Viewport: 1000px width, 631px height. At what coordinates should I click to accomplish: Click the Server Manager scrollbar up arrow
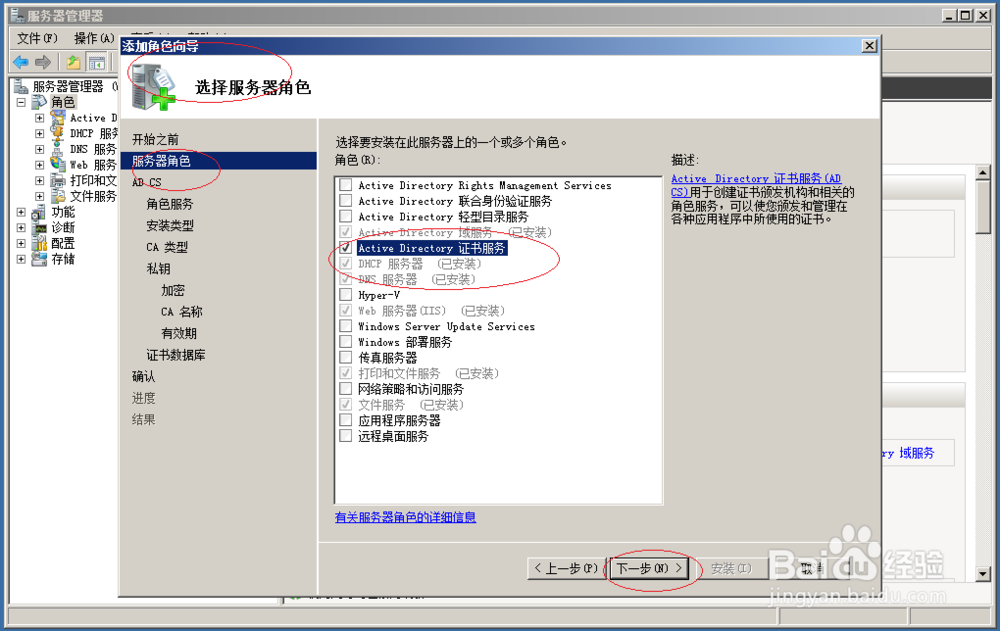(983, 172)
